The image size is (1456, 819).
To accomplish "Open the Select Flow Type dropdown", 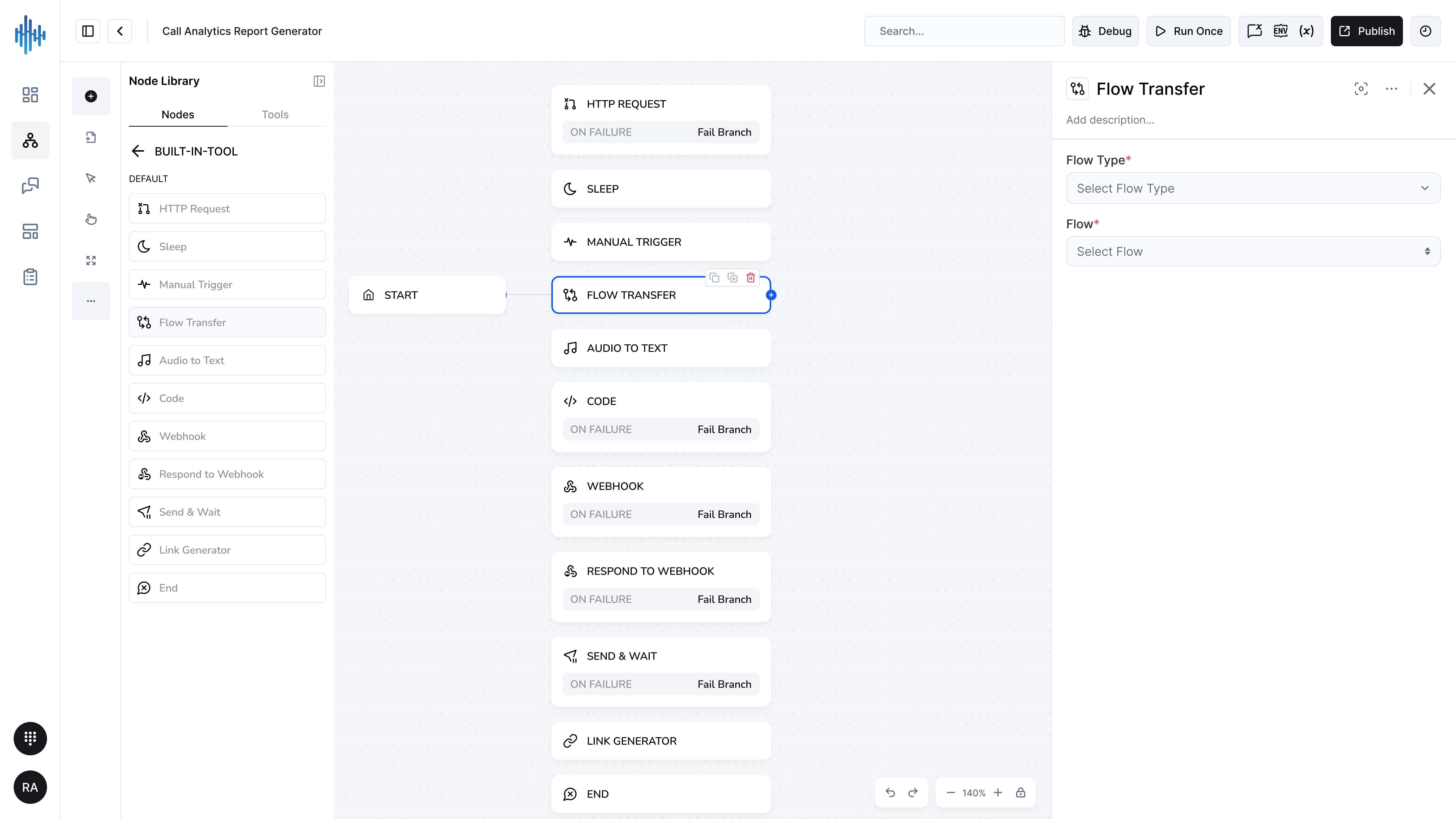I will 1253,188.
